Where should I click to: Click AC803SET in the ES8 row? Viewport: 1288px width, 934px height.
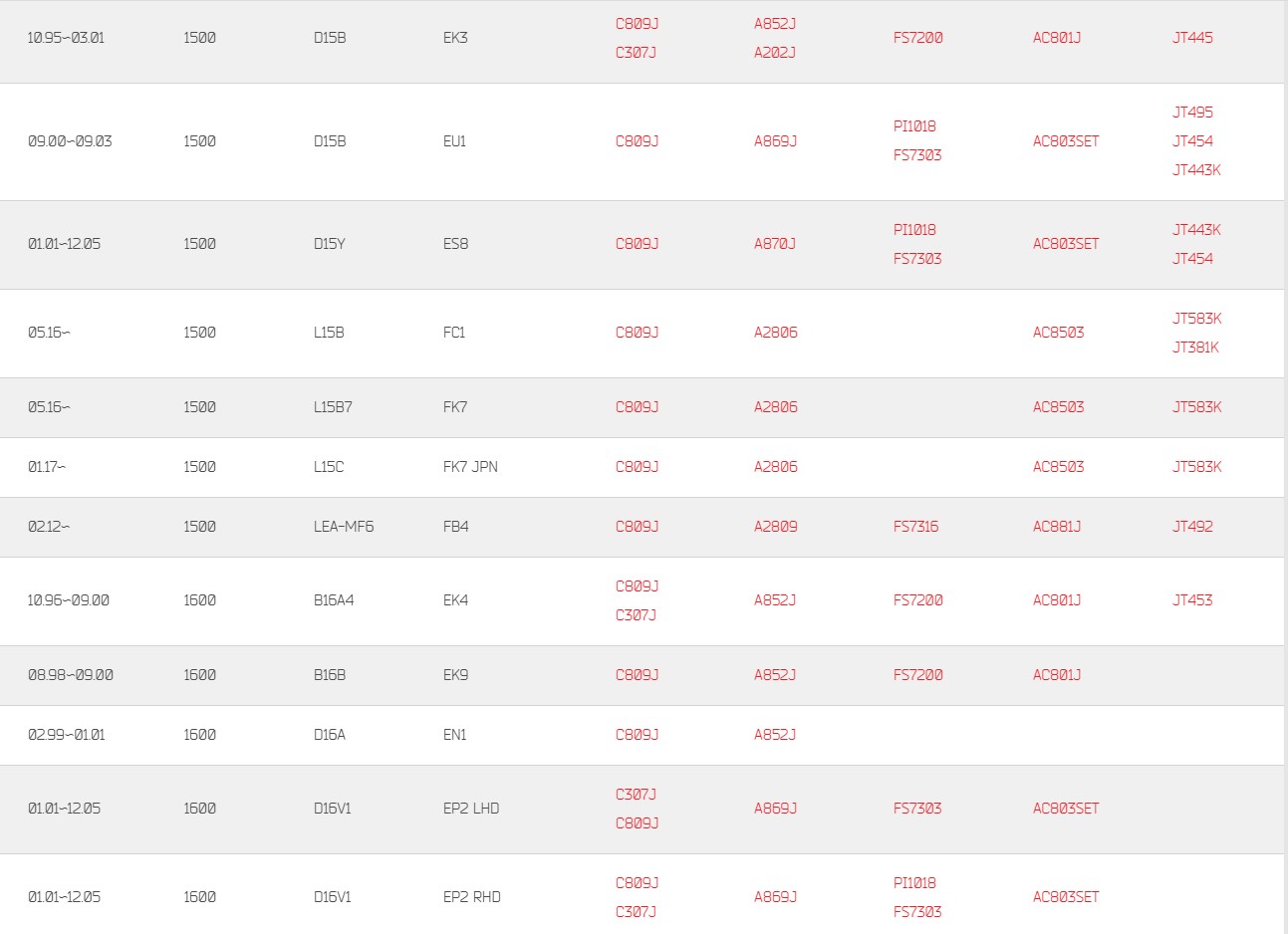[1066, 244]
